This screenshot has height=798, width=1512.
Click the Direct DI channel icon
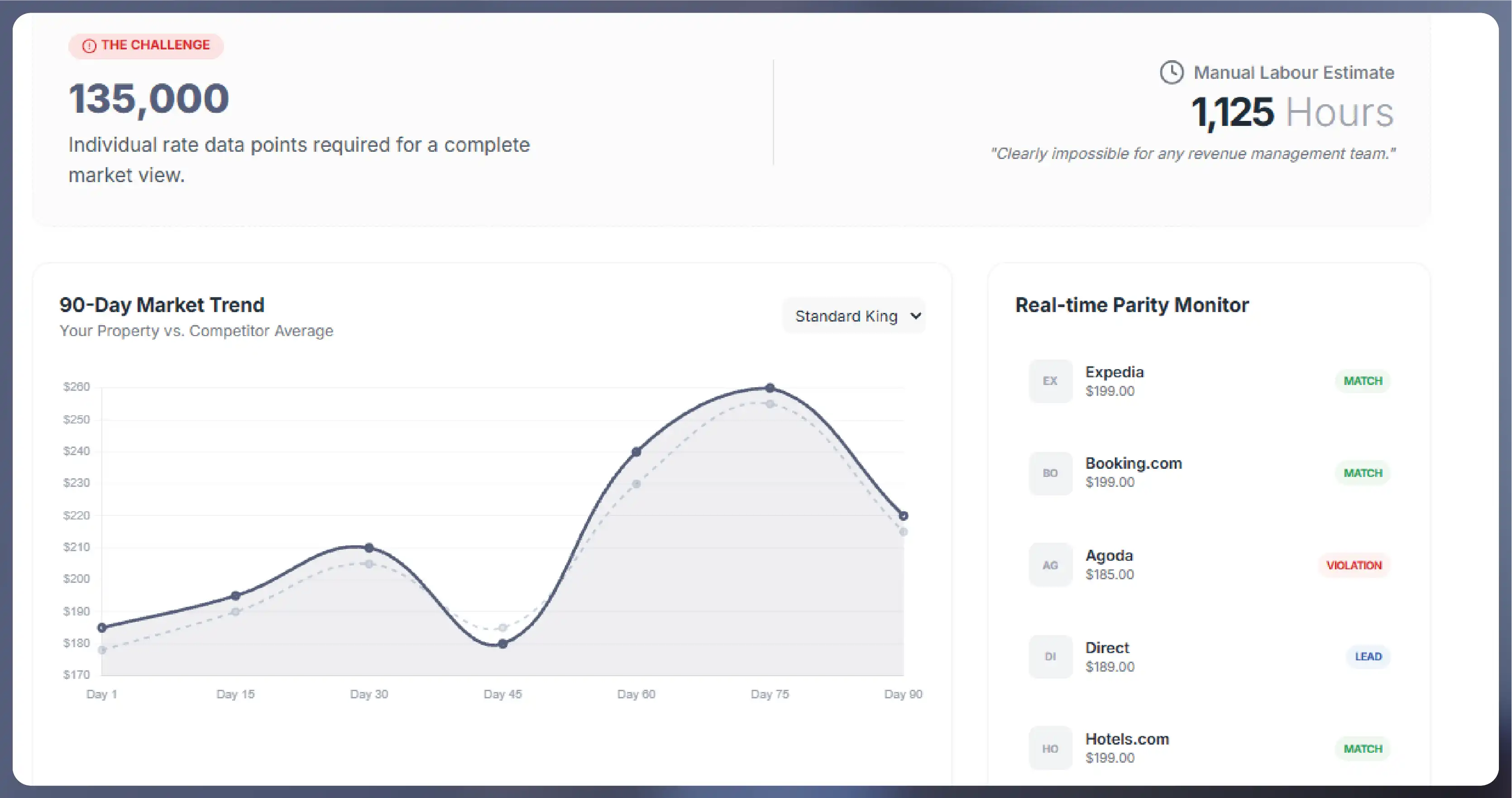point(1050,657)
